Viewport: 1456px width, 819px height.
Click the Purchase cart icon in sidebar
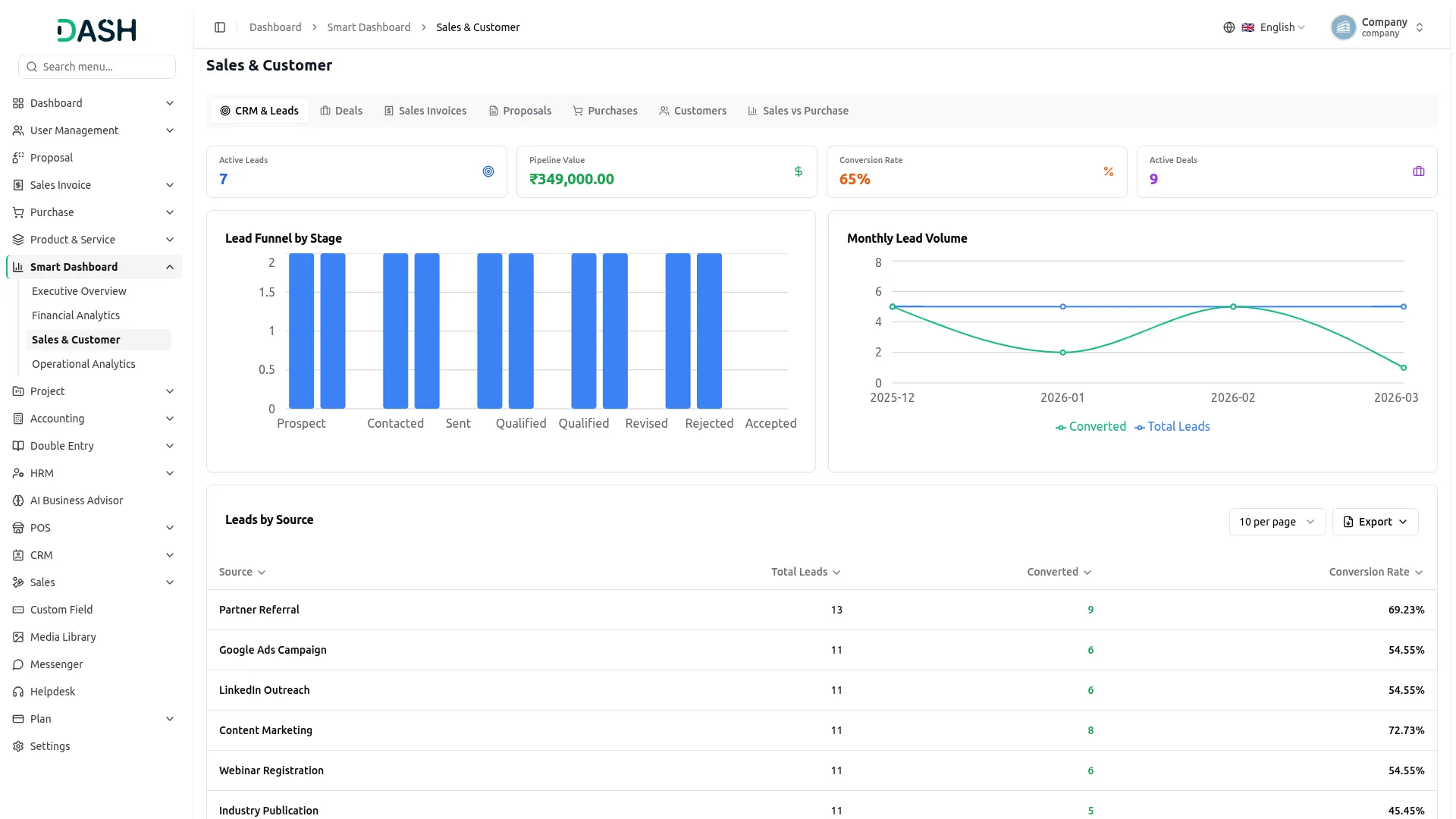(x=18, y=212)
